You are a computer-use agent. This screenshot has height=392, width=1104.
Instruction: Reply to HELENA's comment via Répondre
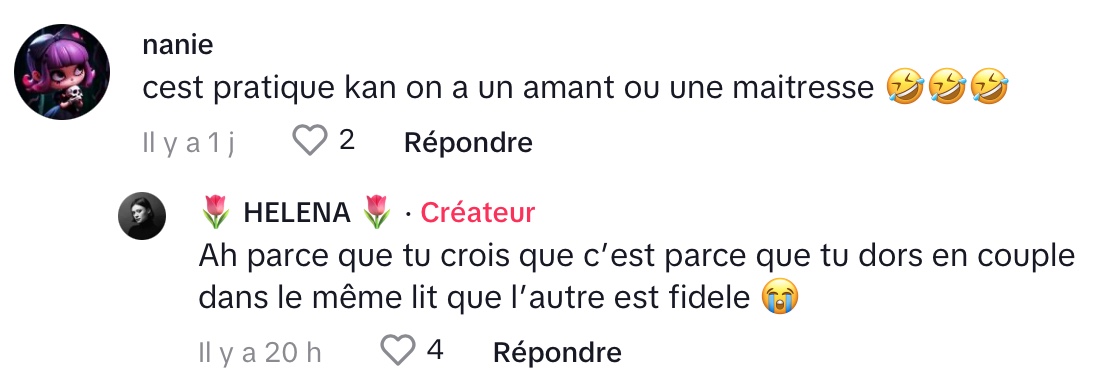coord(557,352)
